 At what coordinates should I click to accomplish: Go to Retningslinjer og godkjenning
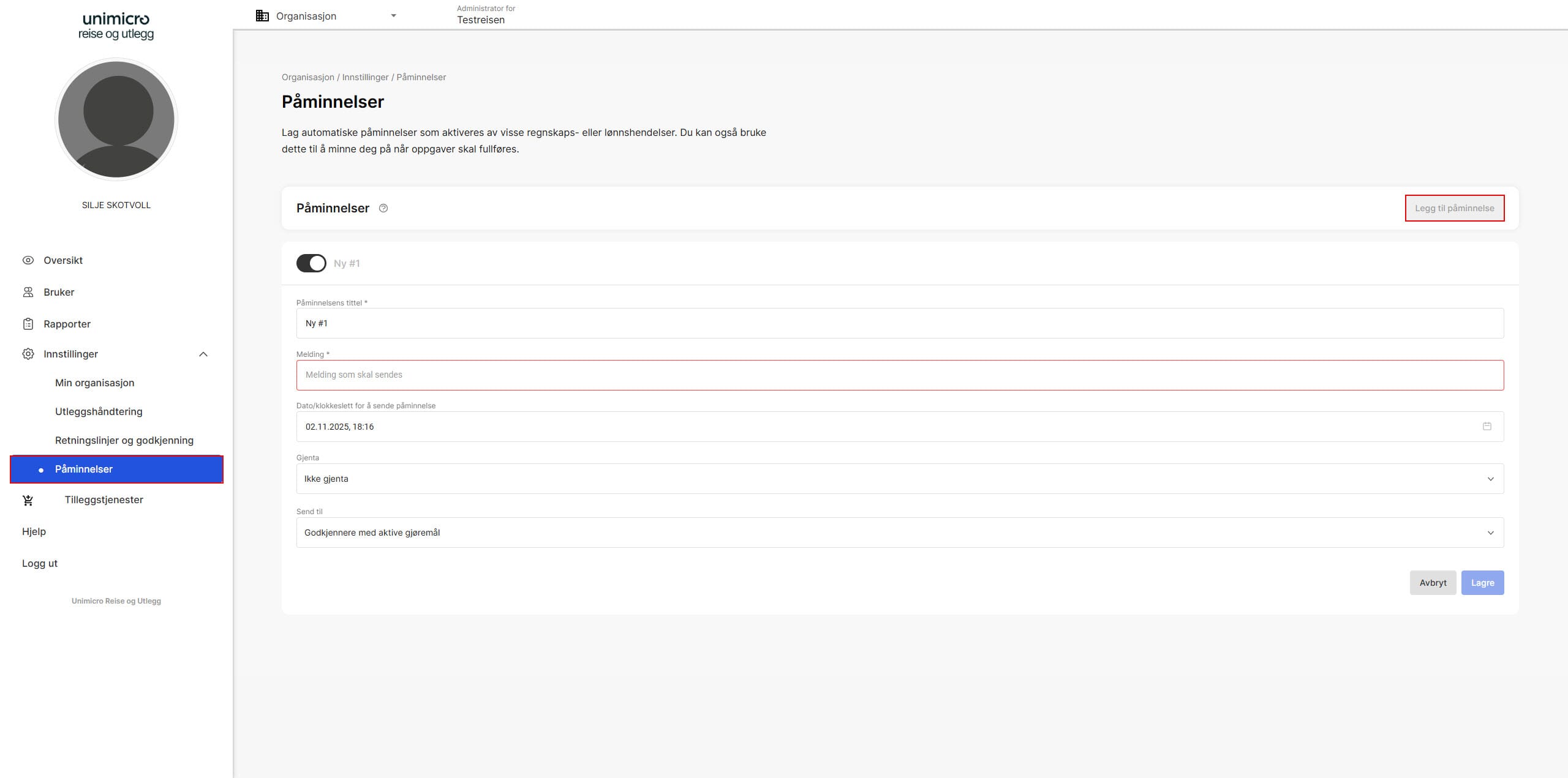tap(124, 440)
